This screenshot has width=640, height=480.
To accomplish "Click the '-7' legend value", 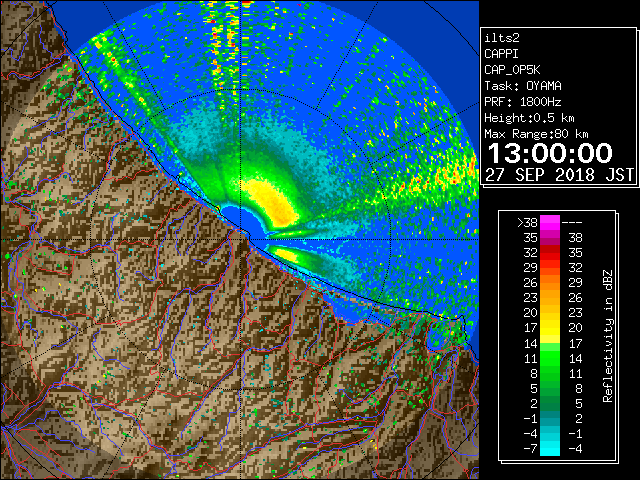I will point(530,449).
